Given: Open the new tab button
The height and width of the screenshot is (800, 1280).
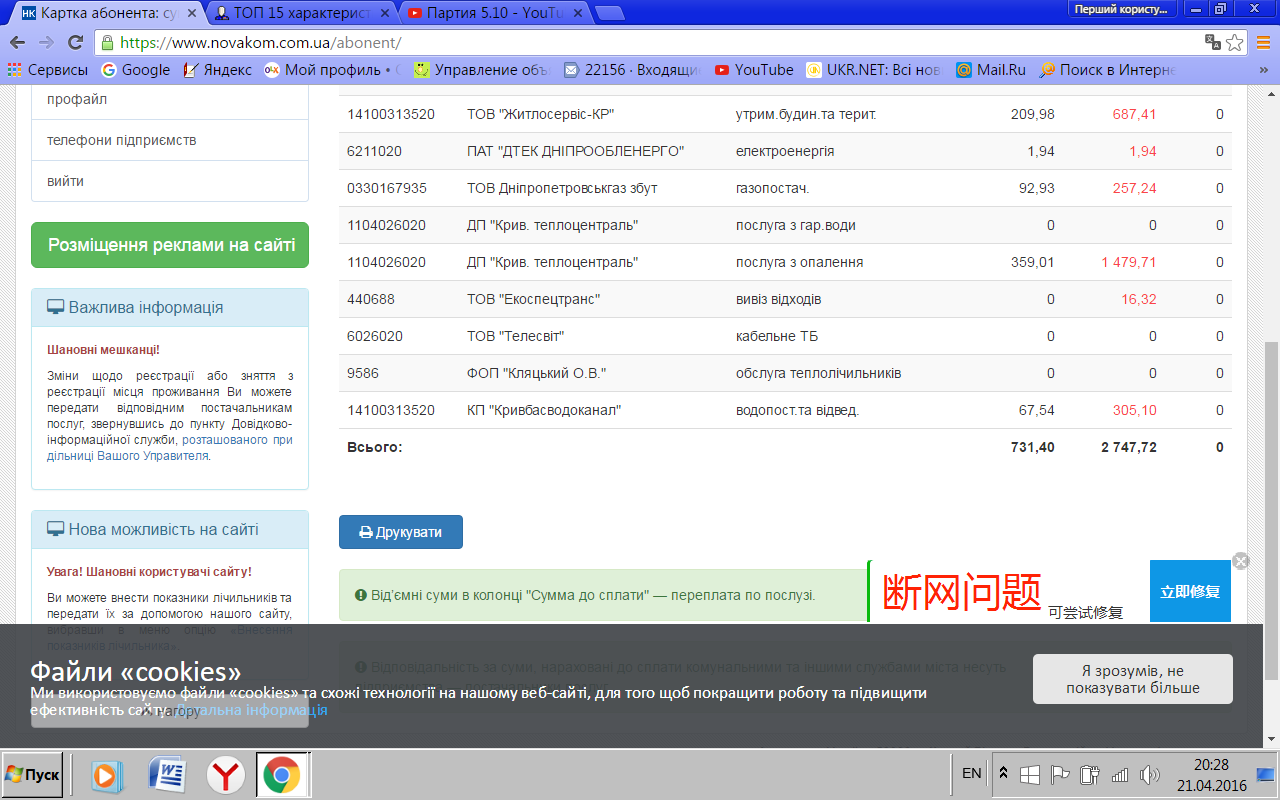Looking at the screenshot, I should tap(609, 14).
